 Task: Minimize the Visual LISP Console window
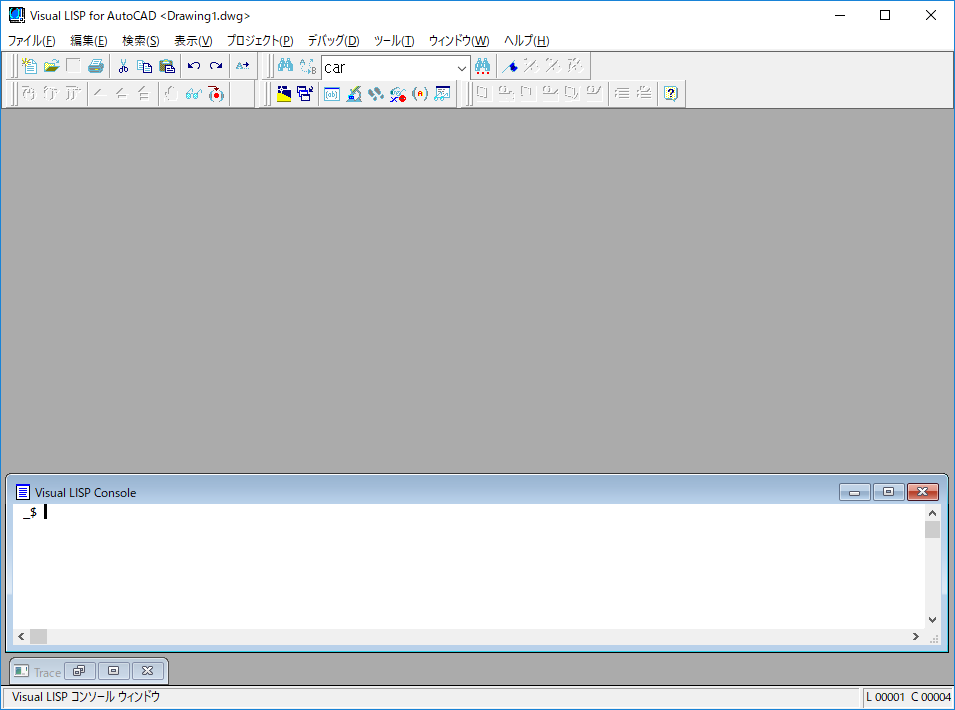click(x=855, y=492)
